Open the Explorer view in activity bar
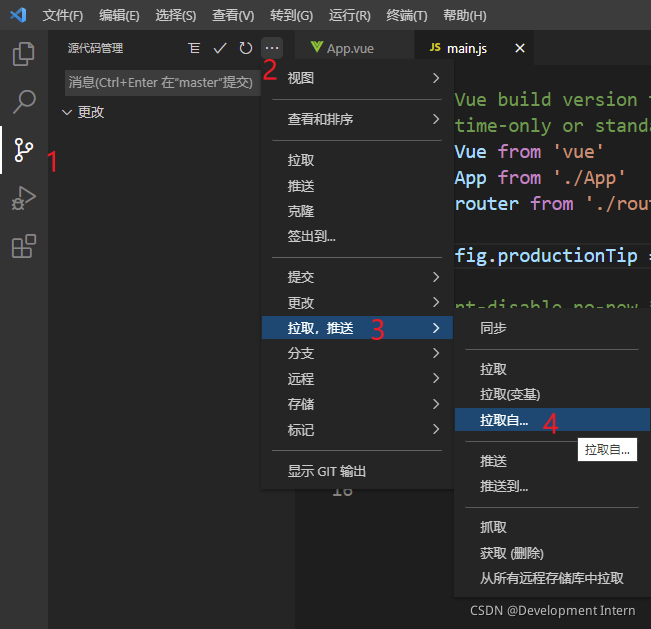This screenshot has width=651, height=629. pyautogui.click(x=23, y=54)
